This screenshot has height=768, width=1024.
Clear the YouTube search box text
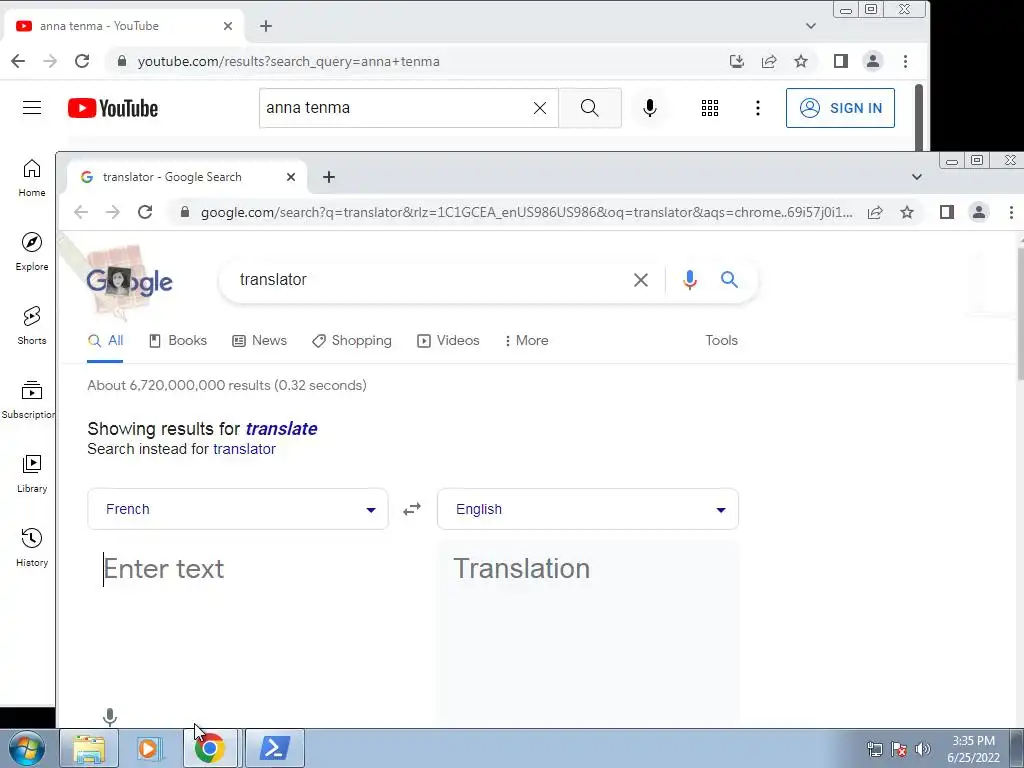click(x=539, y=108)
